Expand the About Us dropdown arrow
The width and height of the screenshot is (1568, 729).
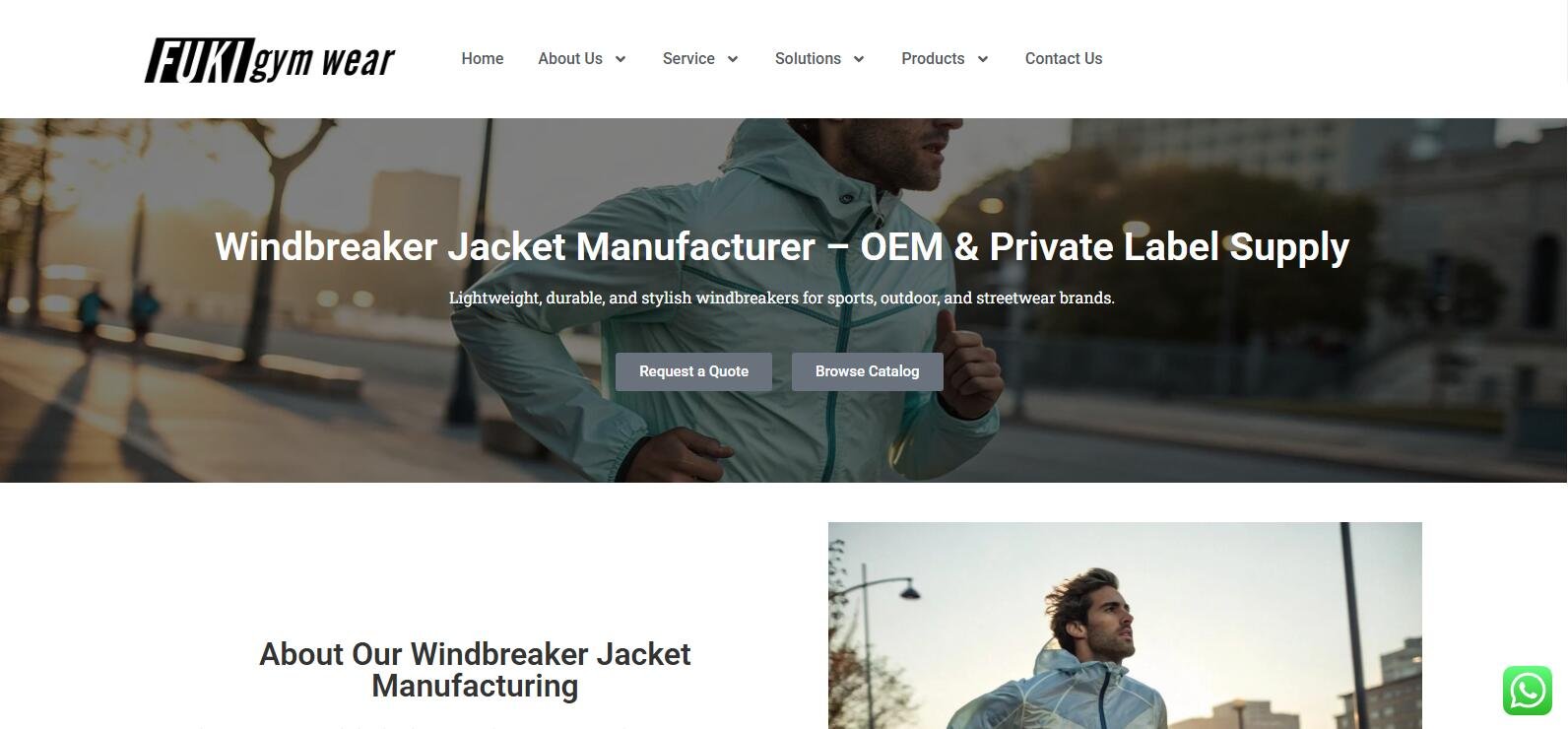click(621, 59)
